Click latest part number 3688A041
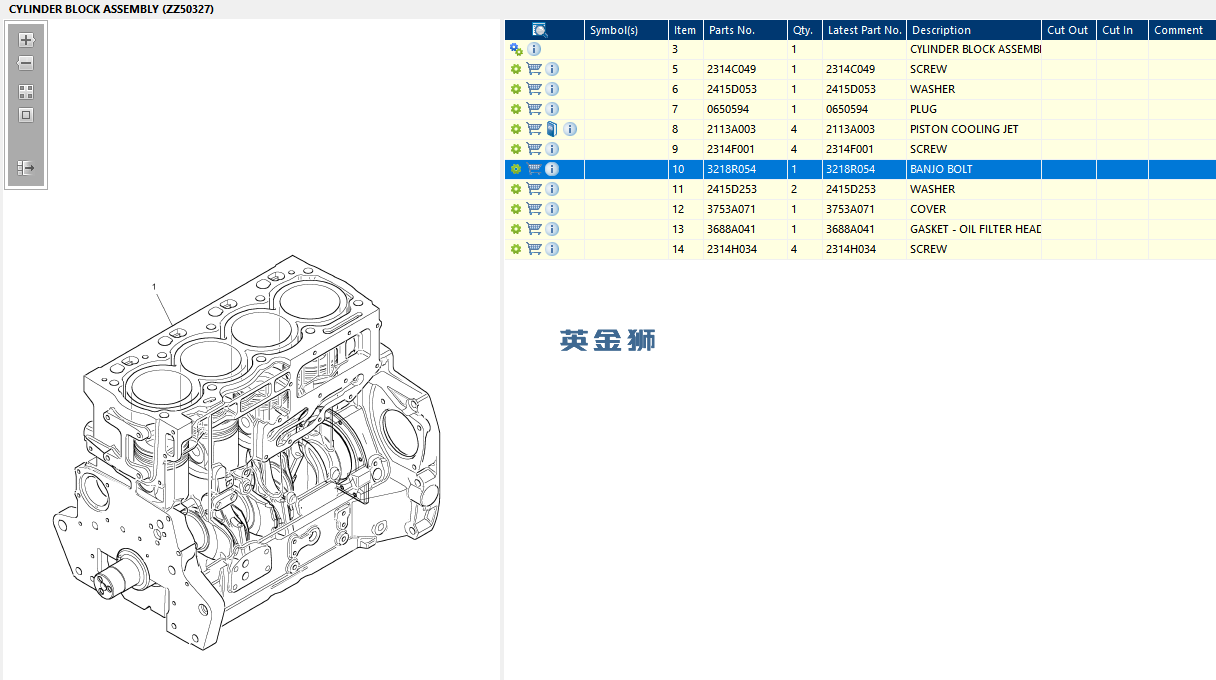 [x=850, y=229]
